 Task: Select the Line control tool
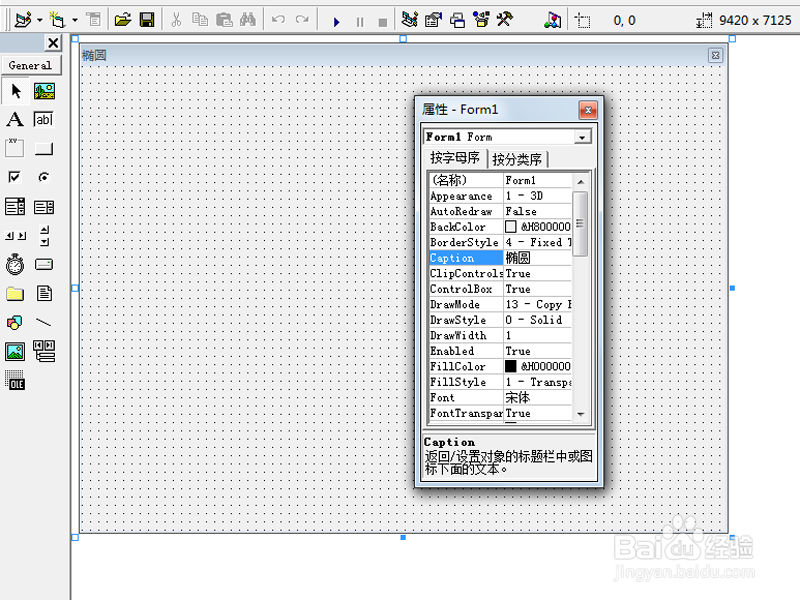click(44, 322)
